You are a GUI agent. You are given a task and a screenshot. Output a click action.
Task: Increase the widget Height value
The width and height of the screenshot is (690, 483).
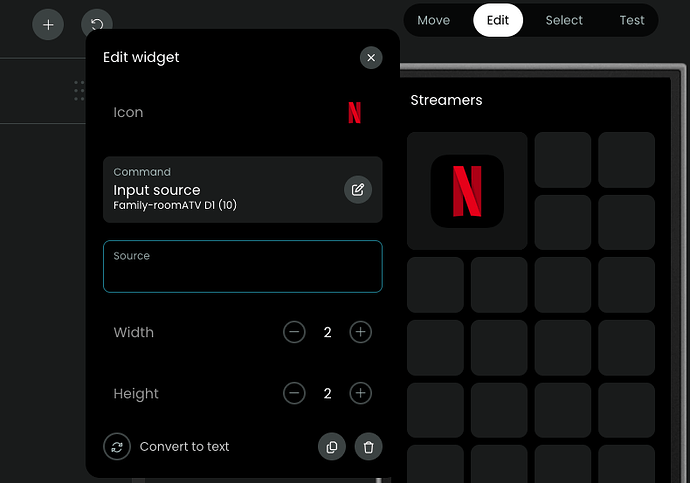tap(360, 393)
